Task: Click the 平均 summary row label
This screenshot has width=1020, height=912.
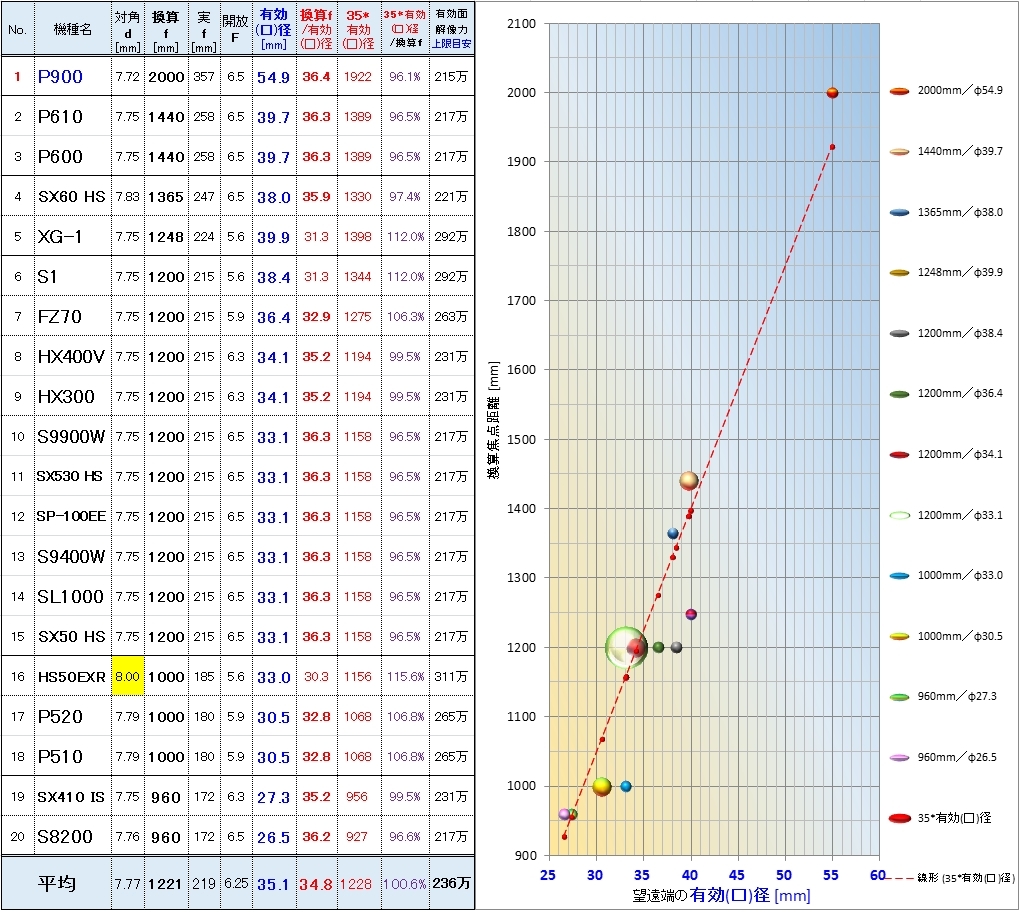Action: click(57, 883)
